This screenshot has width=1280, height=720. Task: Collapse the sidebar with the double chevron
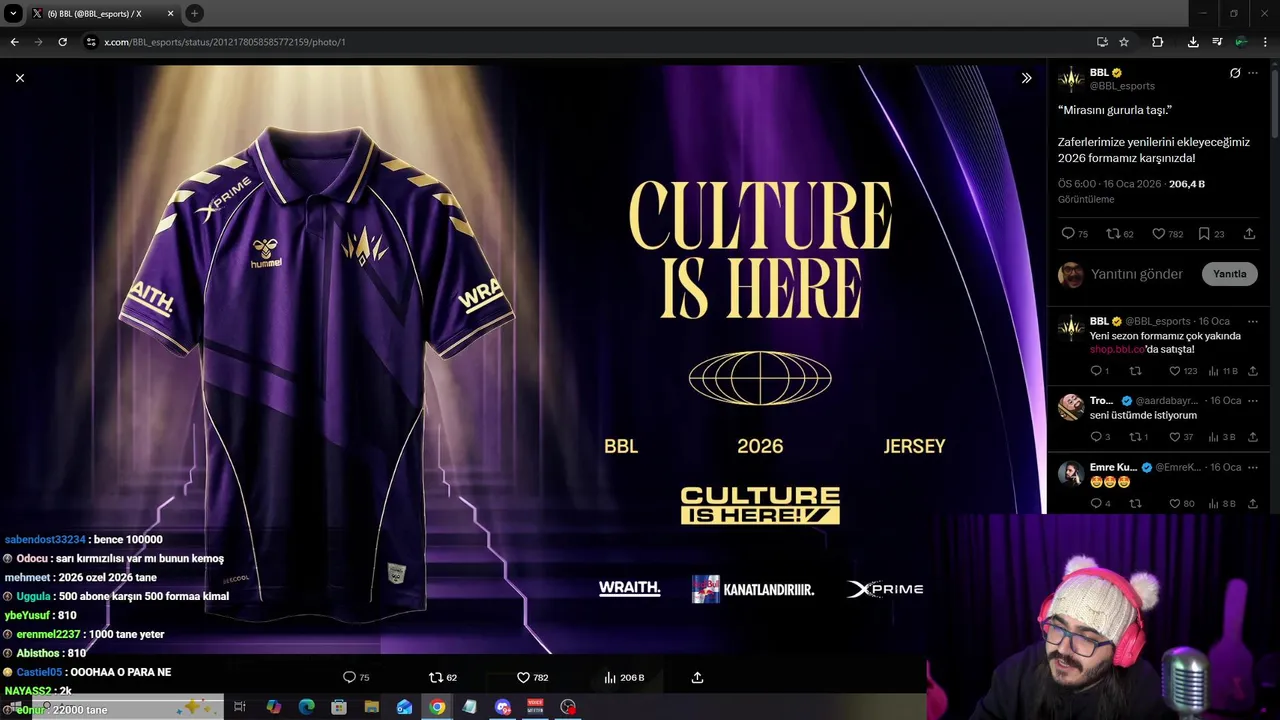coord(1026,78)
